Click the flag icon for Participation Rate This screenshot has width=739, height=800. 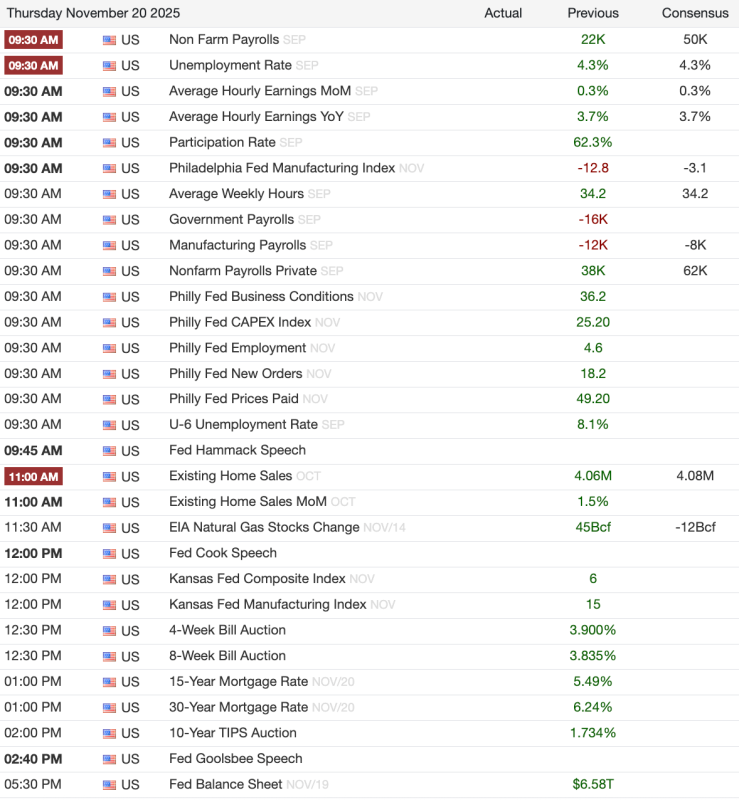click(x=109, y=143)
